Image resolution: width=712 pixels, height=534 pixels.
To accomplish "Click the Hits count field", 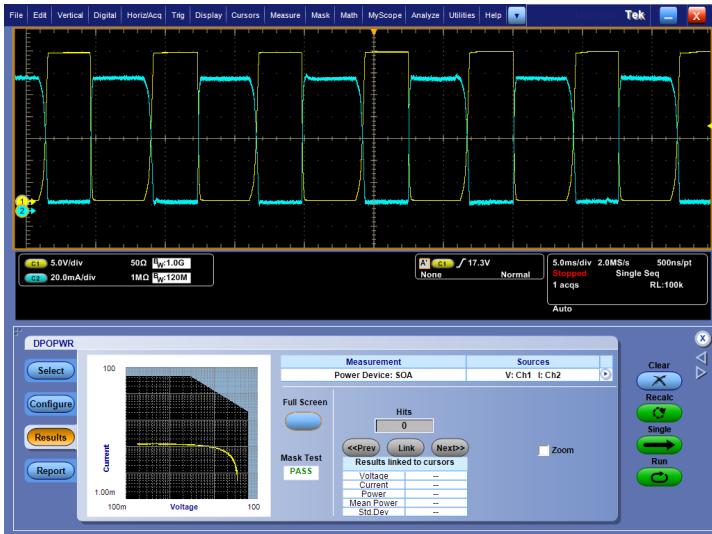I will [404, 426].
